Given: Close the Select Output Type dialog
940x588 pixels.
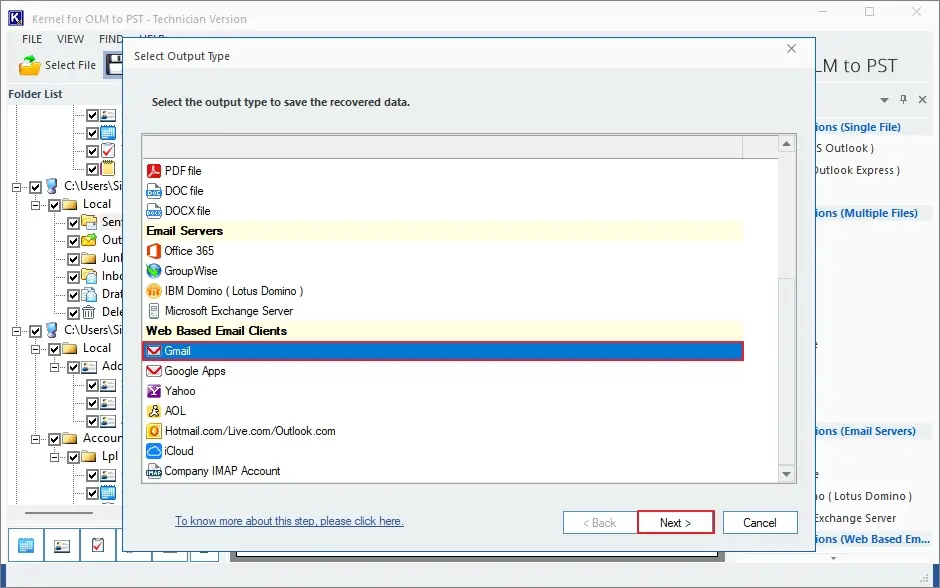Looking at the screenshot, I should [791, 49].
